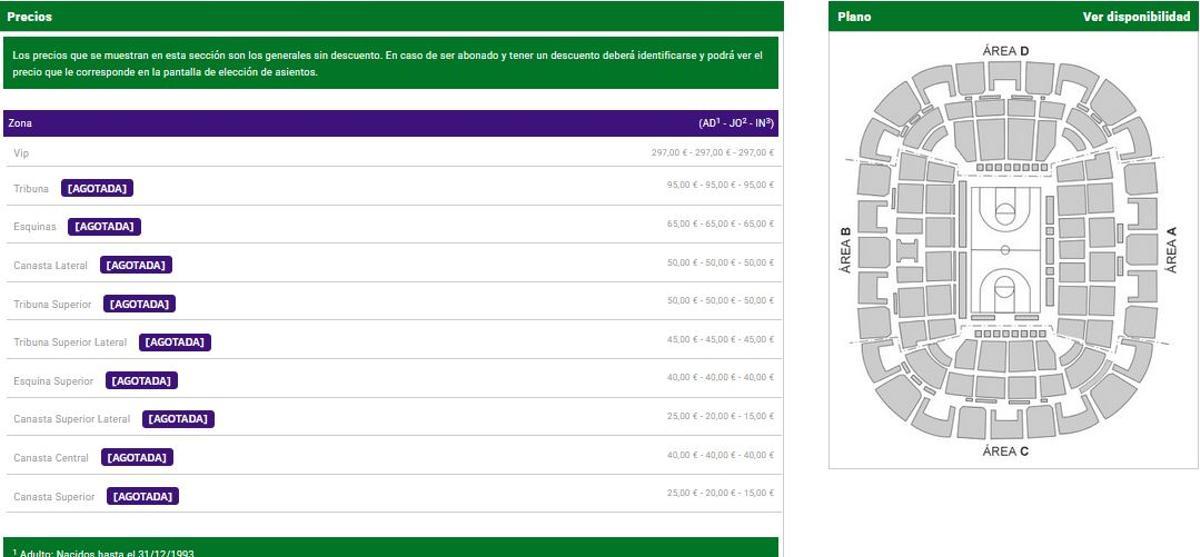Screen dimensions: 1200x557
Task: Click the ÁREA C label on the seat map
Action: [x=1005, y=452]
